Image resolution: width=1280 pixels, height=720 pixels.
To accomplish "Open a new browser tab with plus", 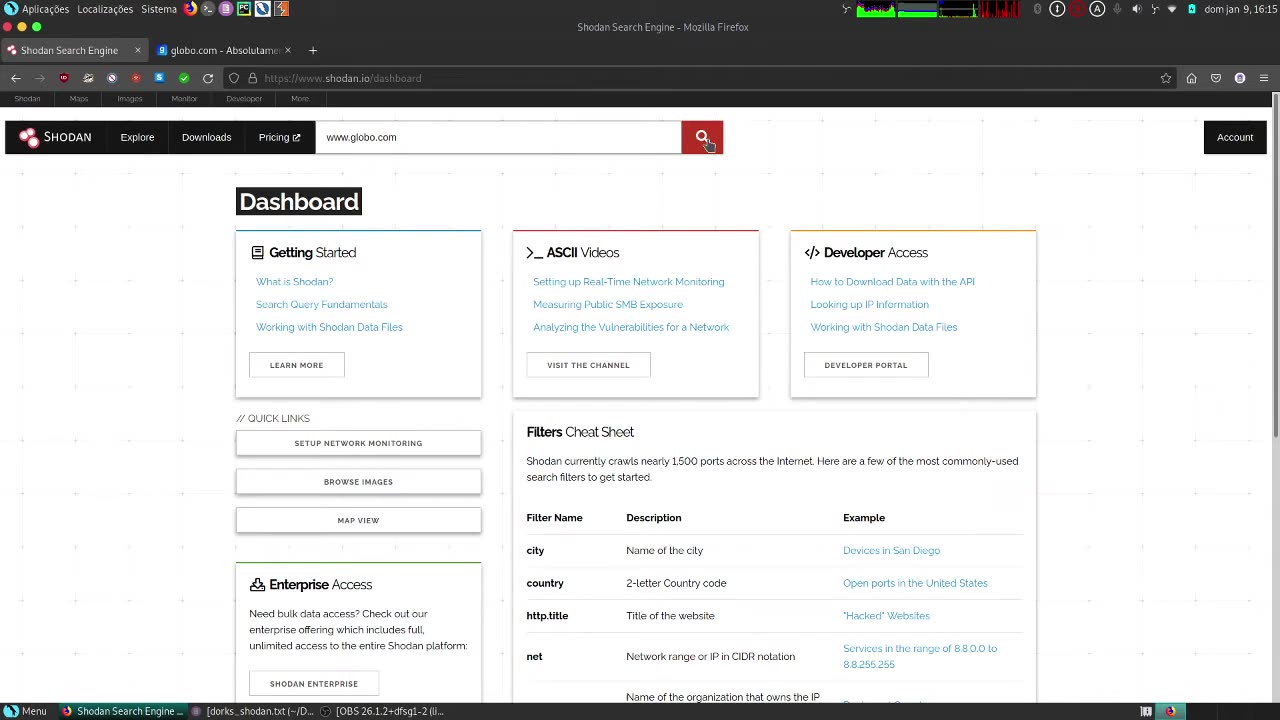I will click(x=313, y=50).
